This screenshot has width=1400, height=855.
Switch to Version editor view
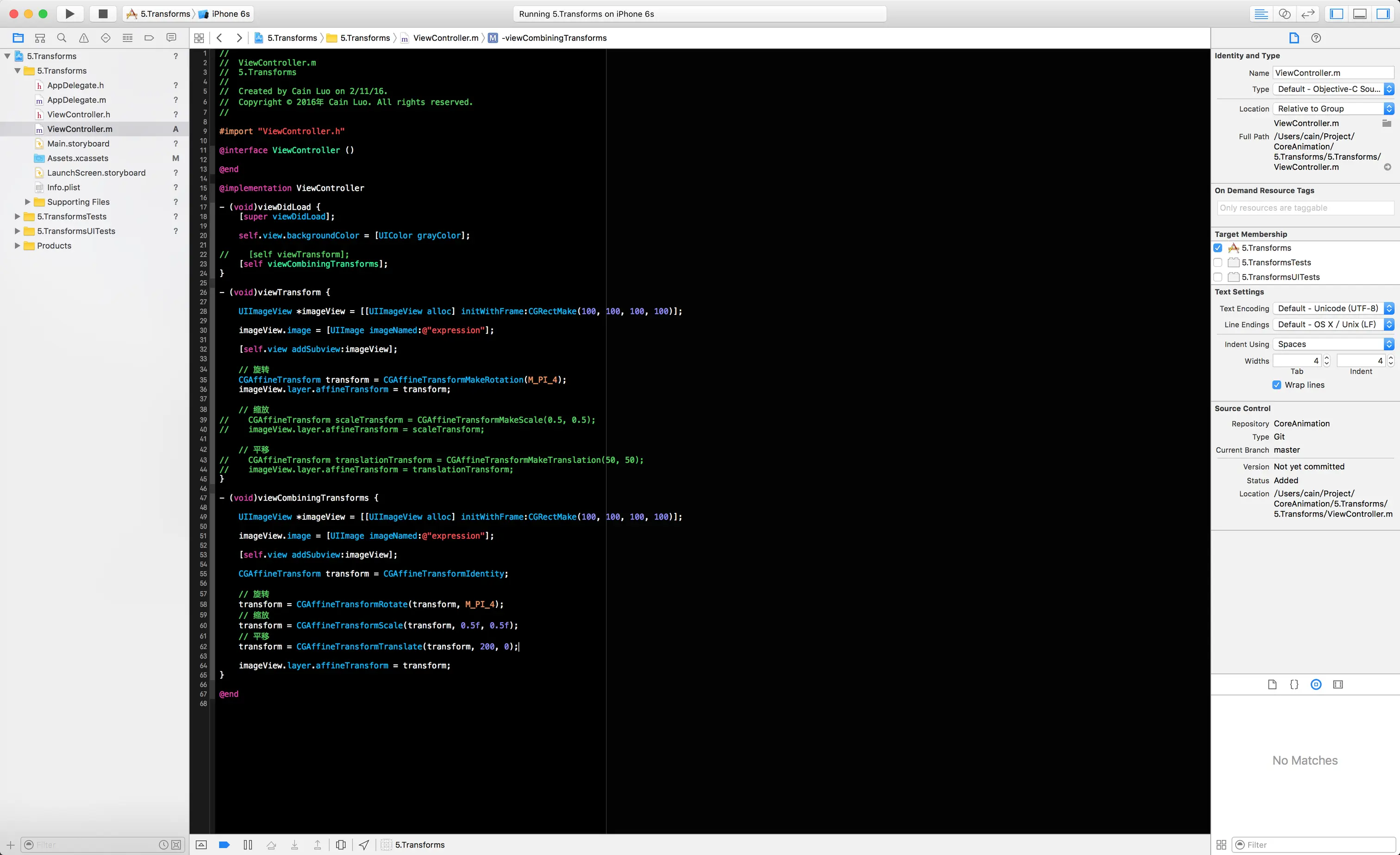point(1308,13)
